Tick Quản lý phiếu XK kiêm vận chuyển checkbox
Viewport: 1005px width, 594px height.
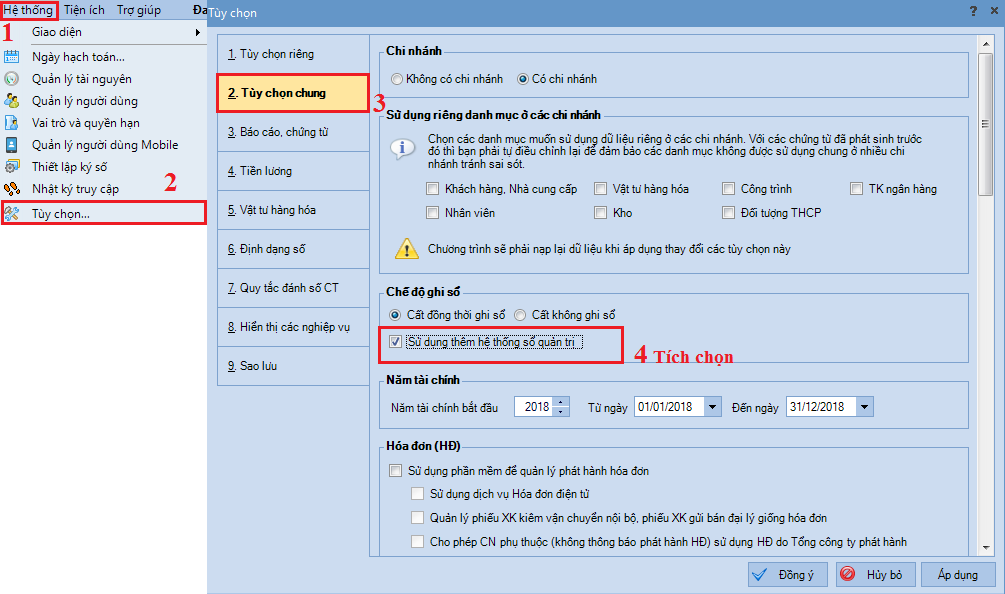pyautogui.click(x=418, y=518)
